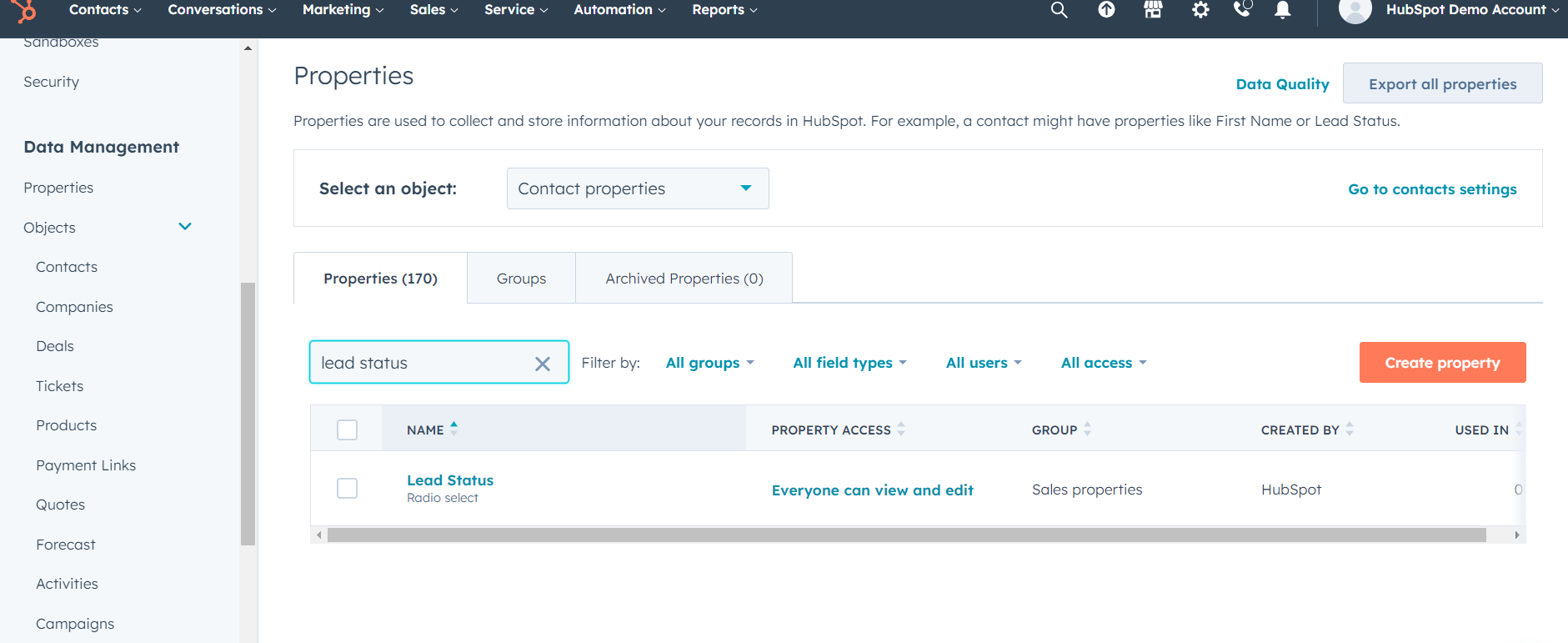1568x643 pixels.
Task: Open the Contact properties object dropdown
Action: pyautogui.click(x=638, y=188)
